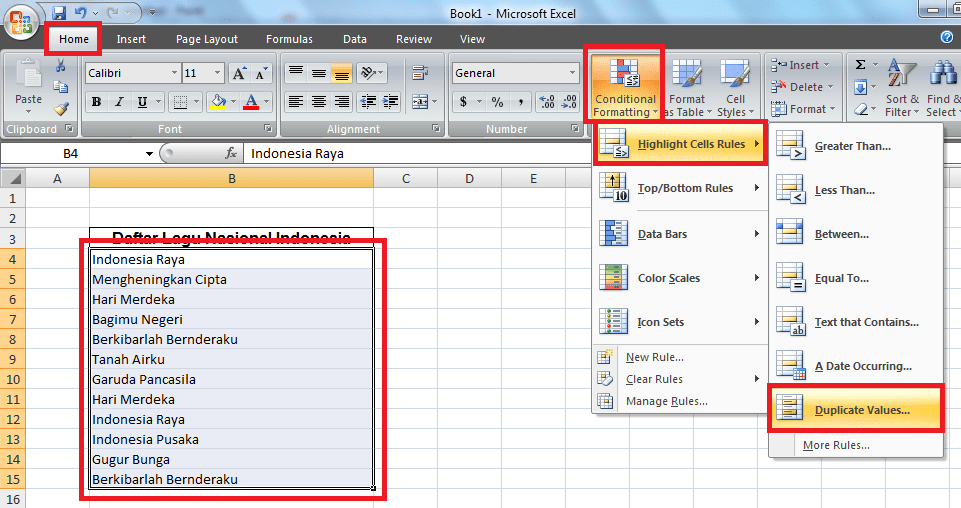Image resolution: width=961 pixels, height=508 pixels.
Task: Switch to the Page Layout tab
Action: (x=206, y=39)
